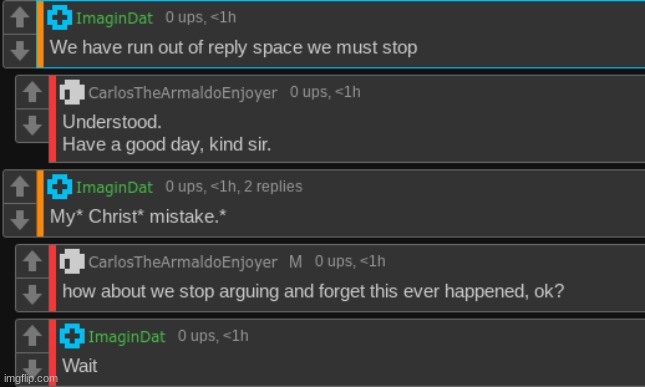The image size is (645, 387).
Task: Downvote the "Understood. Have a good day" comment
Action: [x=32, y=125]
